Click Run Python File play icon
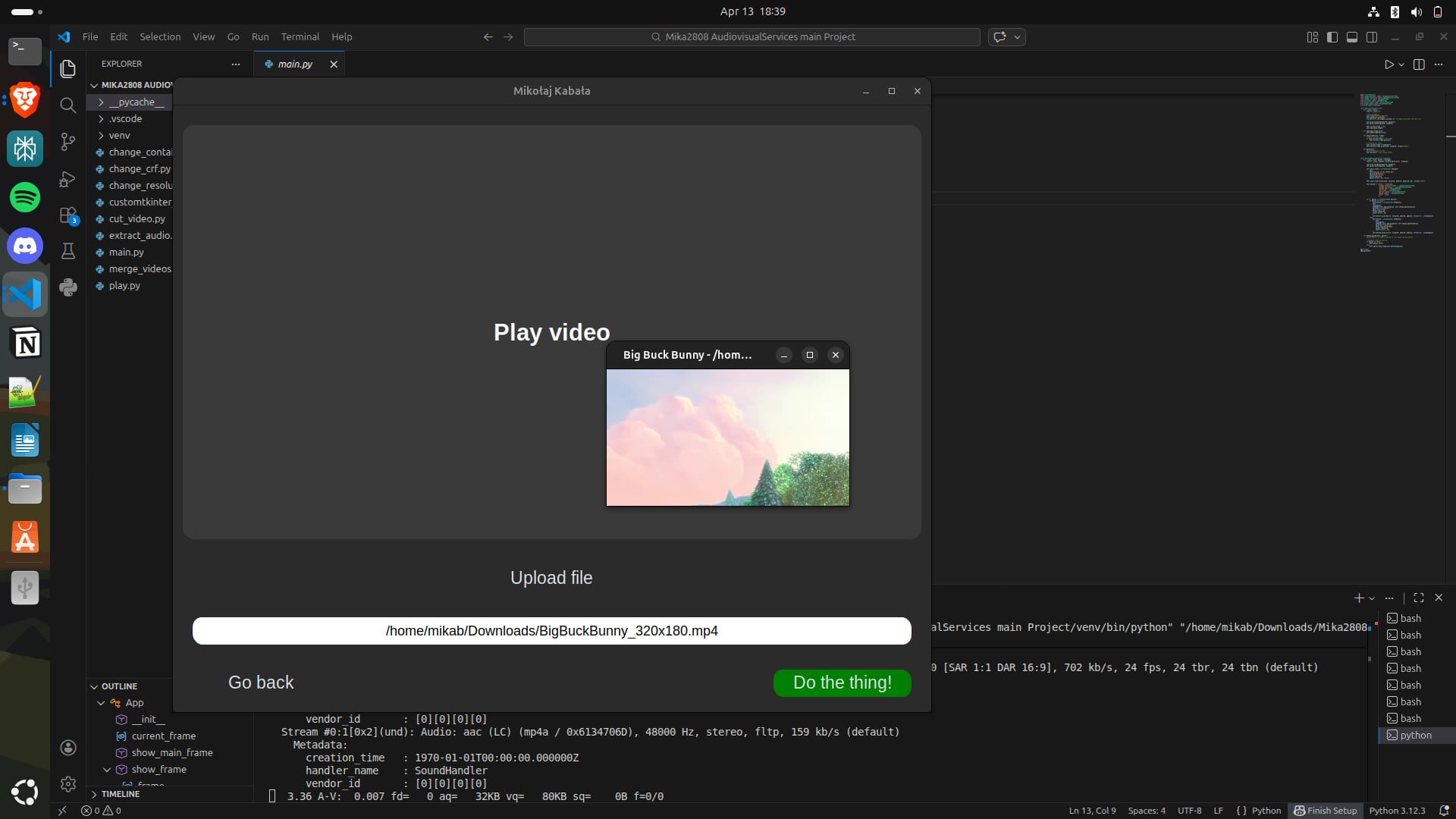The height and width of the screenshot is (819, 1456). pos(1389,64)
